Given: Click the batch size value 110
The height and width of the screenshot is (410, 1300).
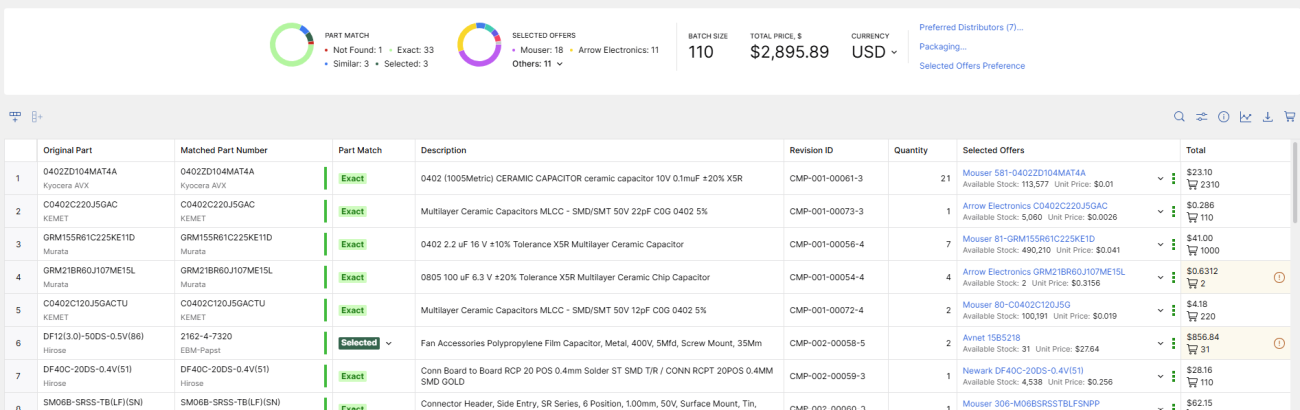Looking at the screenshot, I should 701,52.
